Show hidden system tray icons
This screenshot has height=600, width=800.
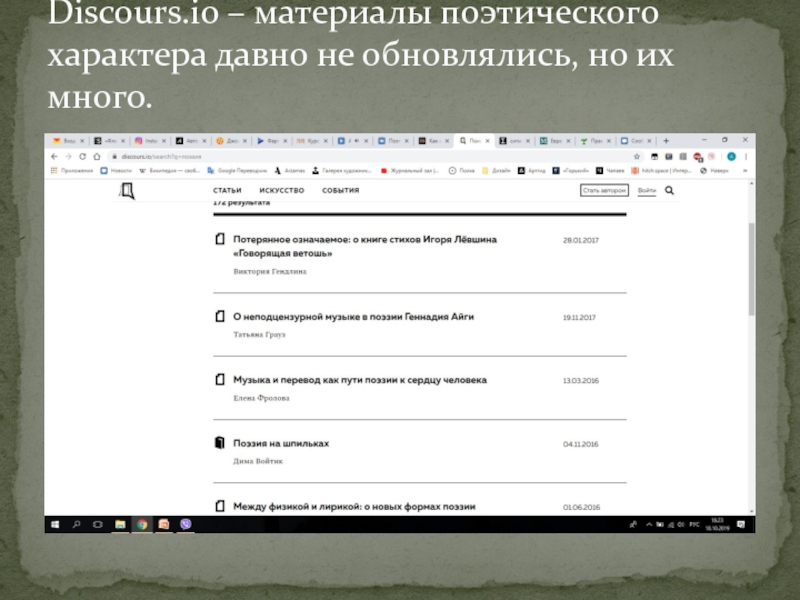click(649, 524)
